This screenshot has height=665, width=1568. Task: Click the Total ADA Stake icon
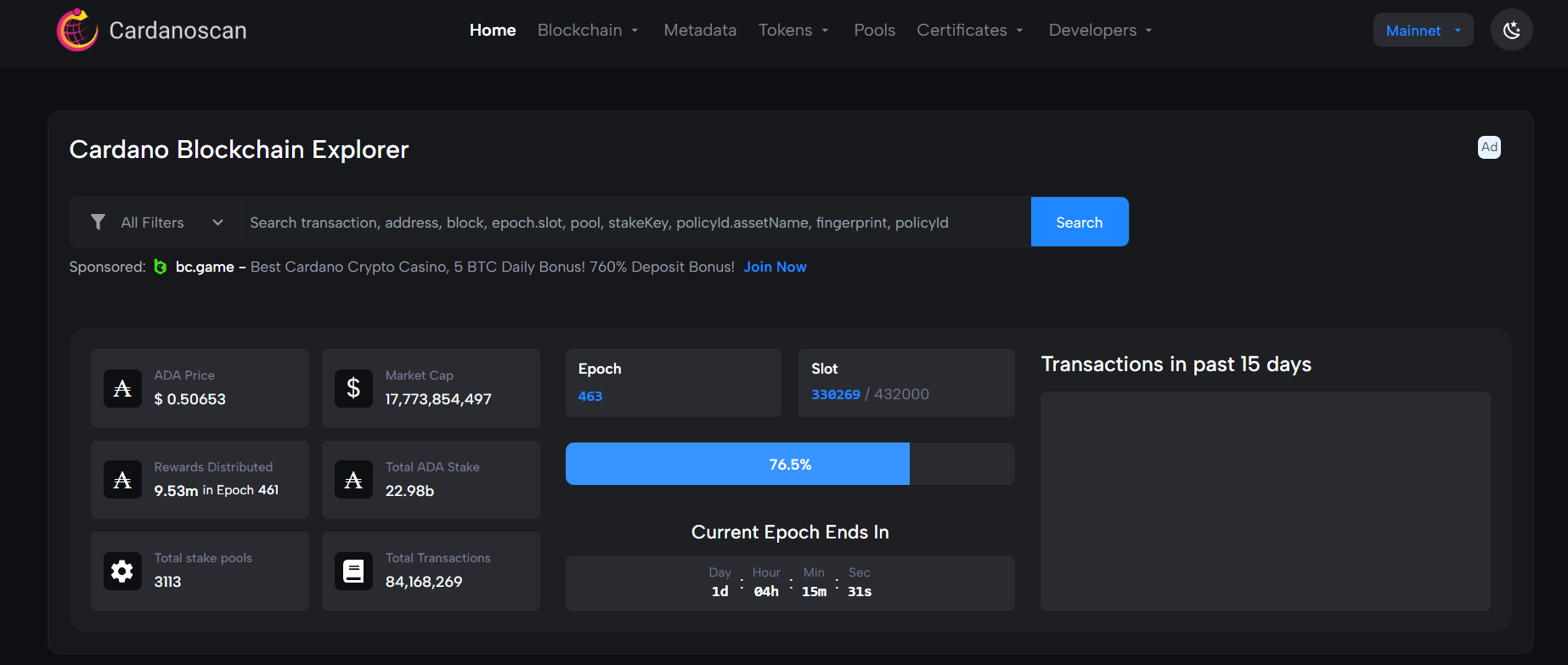click(353, 480)
